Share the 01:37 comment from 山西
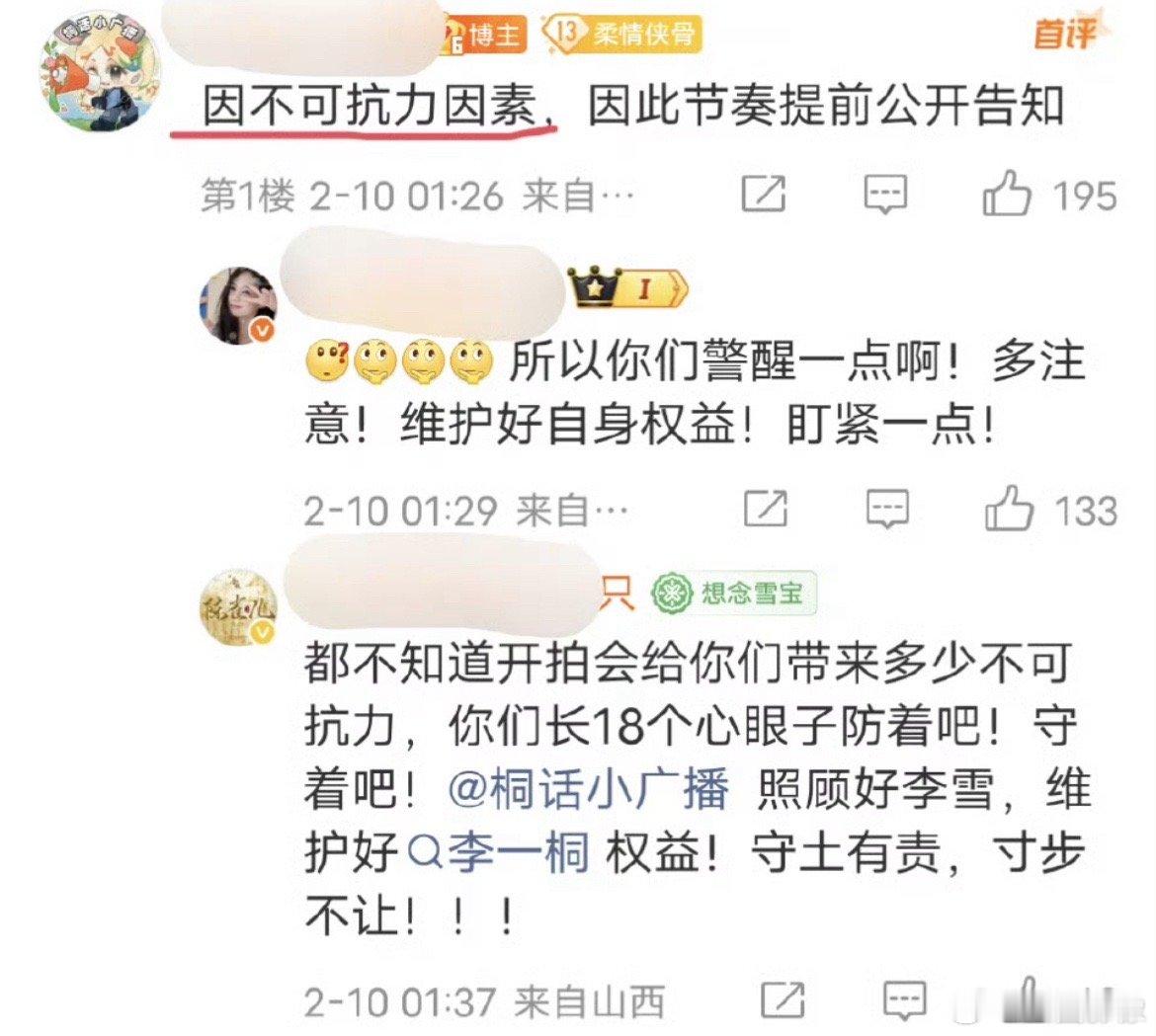The image size is (1156, 1036). coord(783,1000)
